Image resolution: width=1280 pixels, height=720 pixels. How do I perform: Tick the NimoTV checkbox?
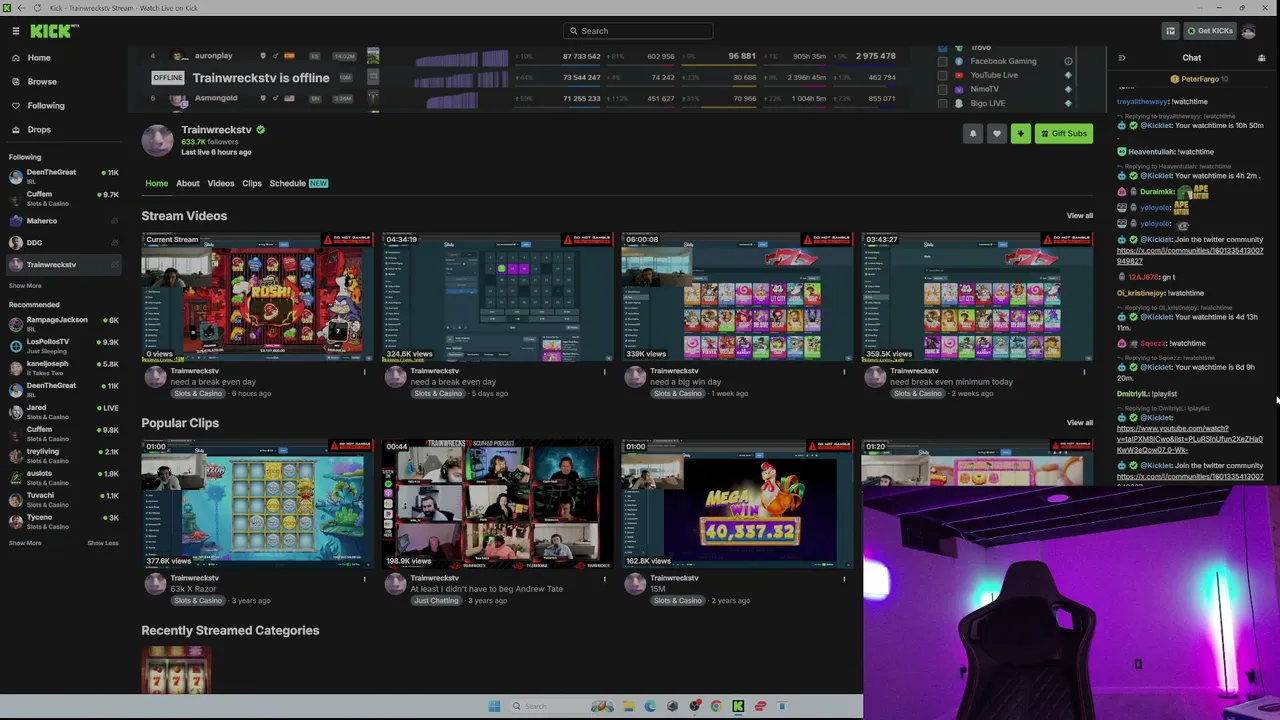pyautogui.click(x=942, y=89)
